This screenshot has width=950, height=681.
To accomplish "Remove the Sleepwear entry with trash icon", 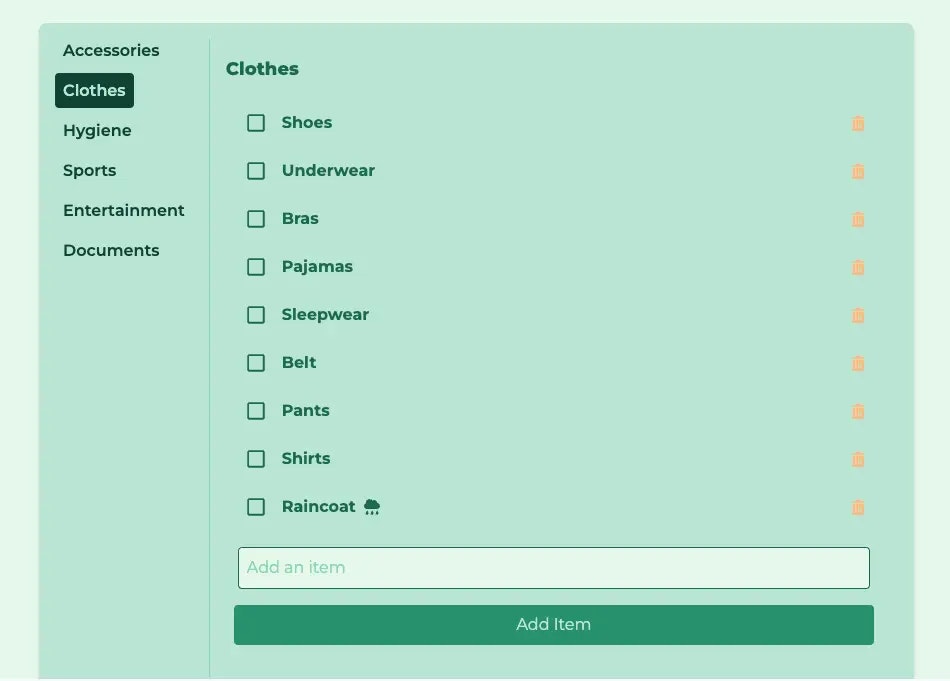I will (858, 315).
